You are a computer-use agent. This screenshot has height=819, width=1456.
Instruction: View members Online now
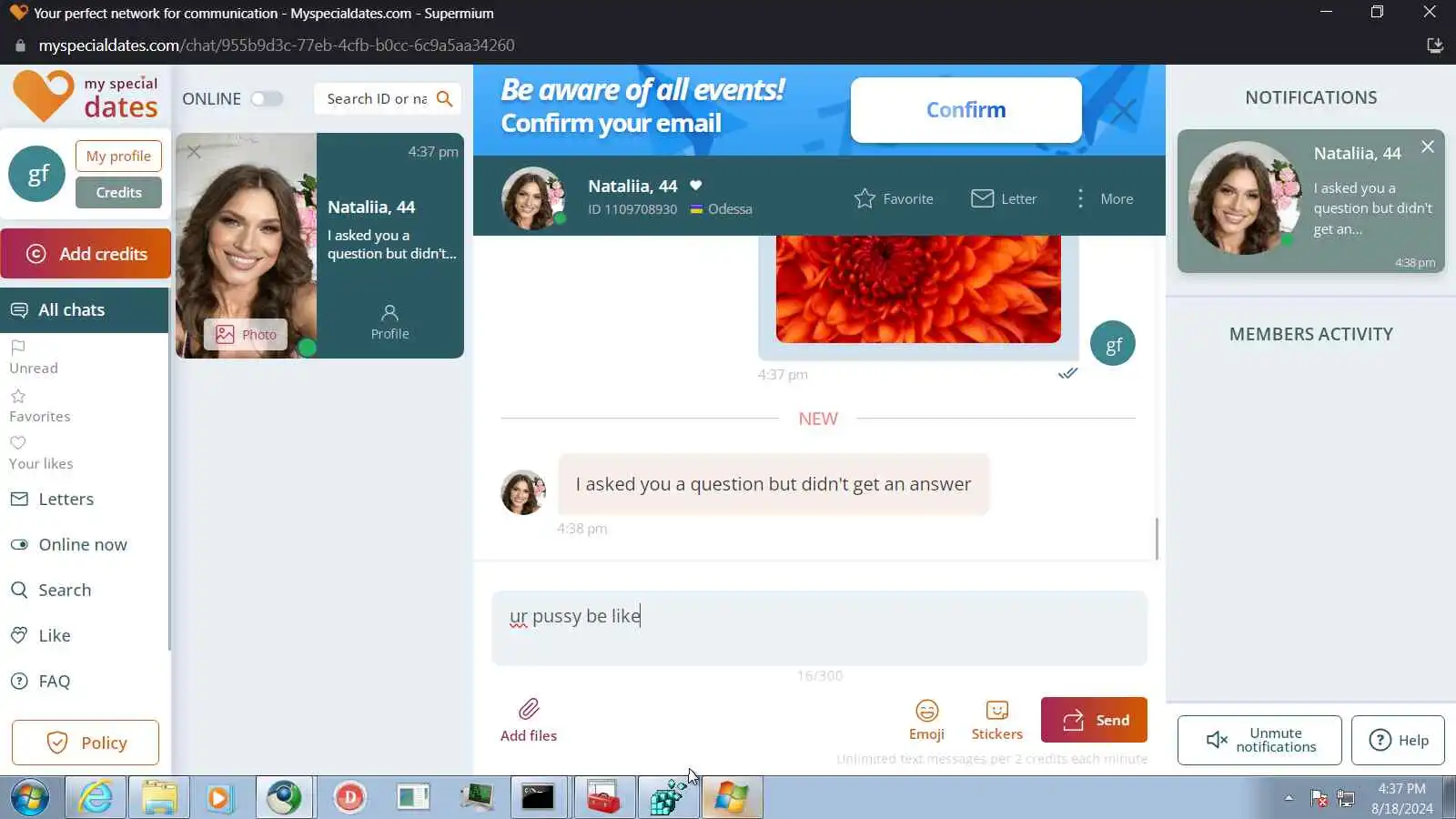[x=69, y=544]
